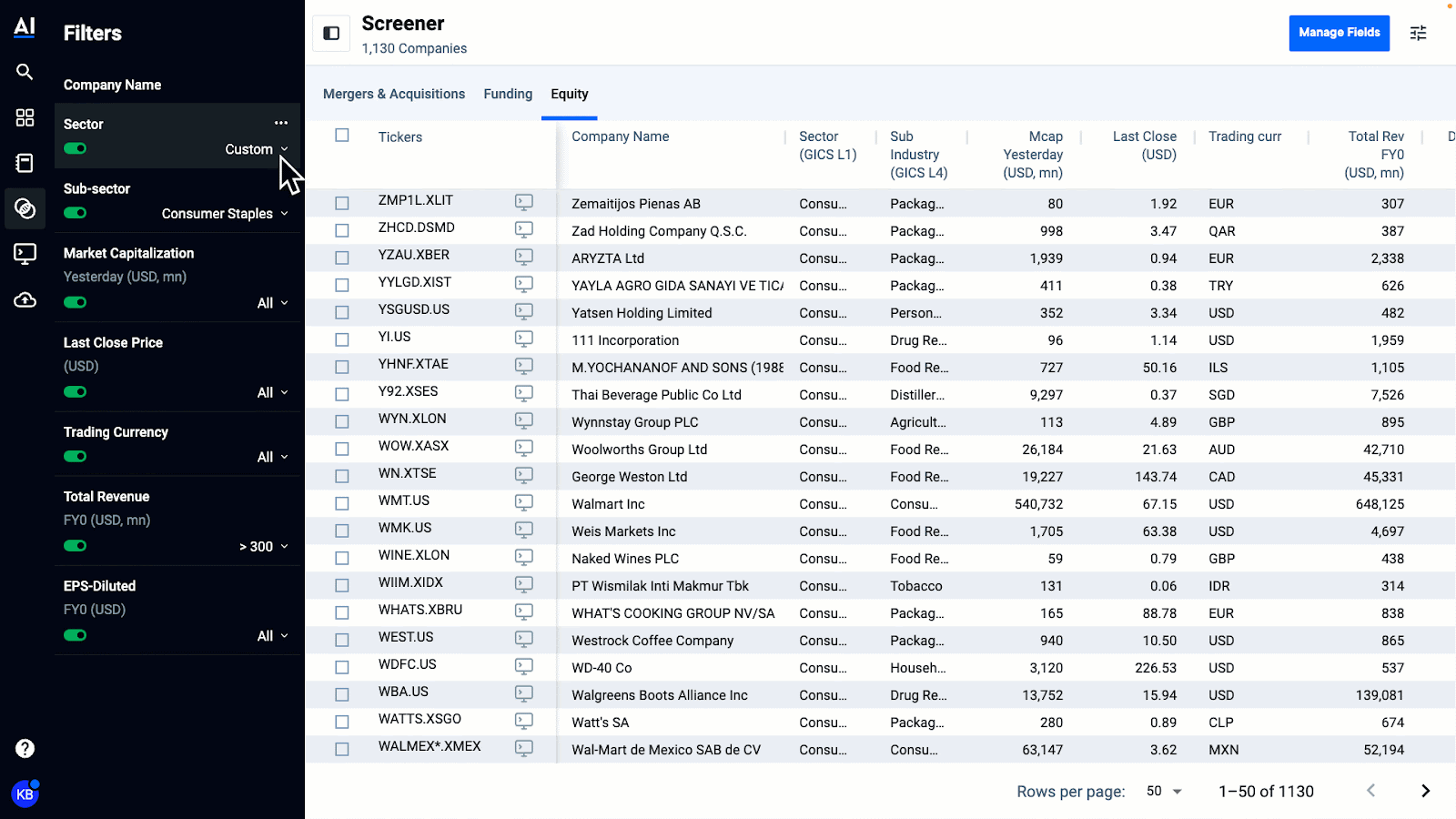Select the monitor-with-play sidebar icon
This screenshot has height=819, width=1456.
25,254
